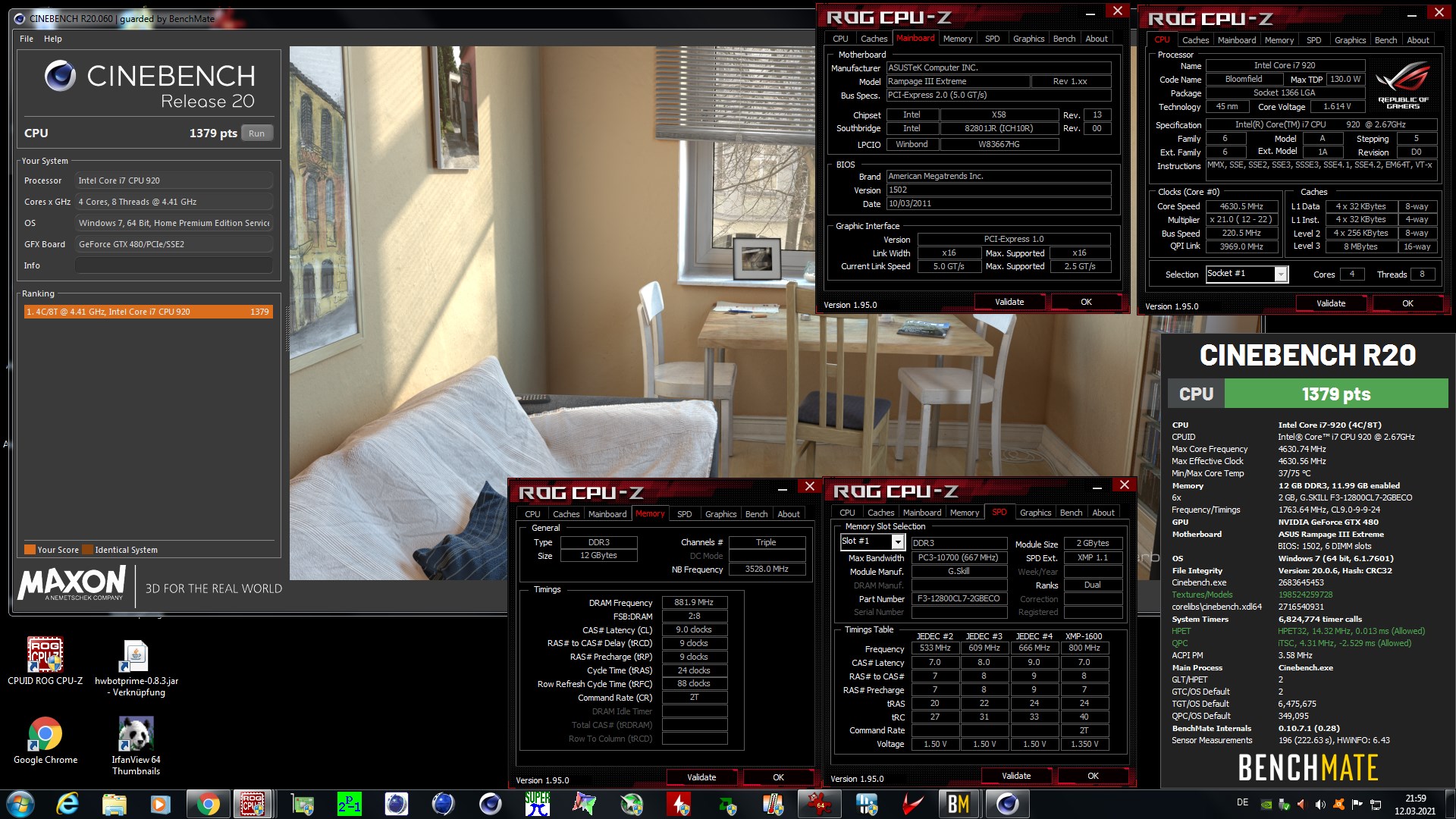Click the red checkmark swoosh taskbar icon
1456x819 pixels.
[x=913, y=804]
